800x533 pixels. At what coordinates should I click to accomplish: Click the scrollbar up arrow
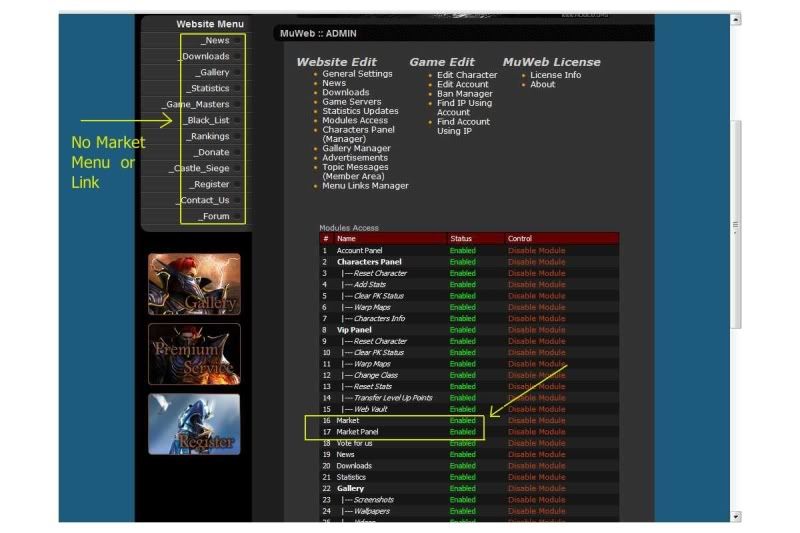click(x=737, y=19)
